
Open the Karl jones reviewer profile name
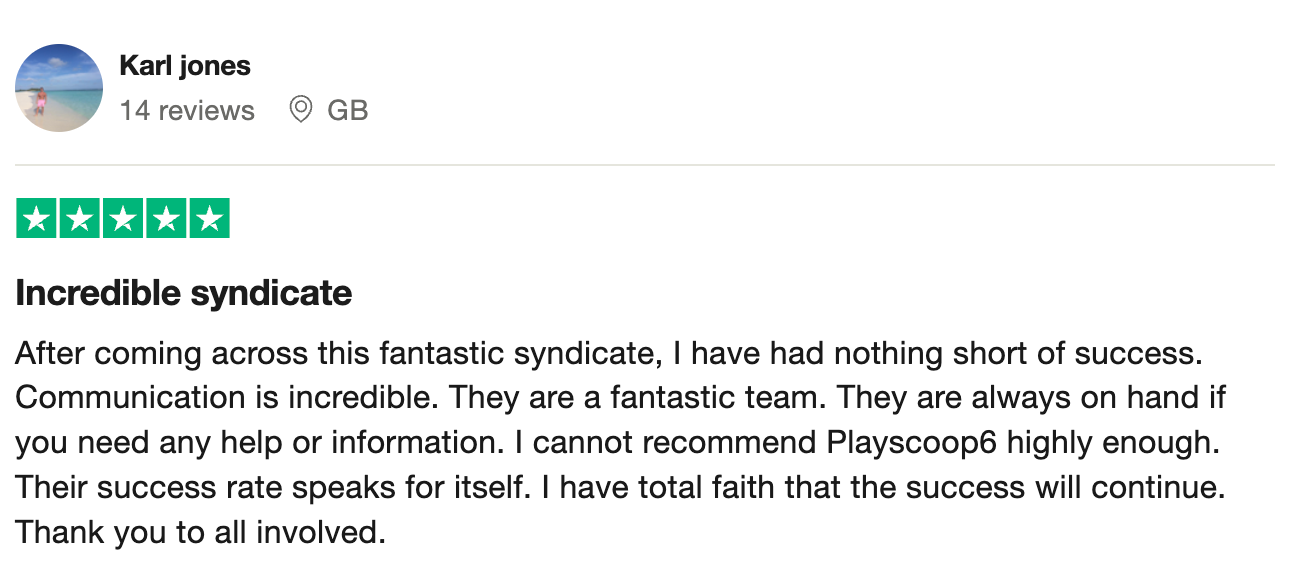click(x=185, y=66)
